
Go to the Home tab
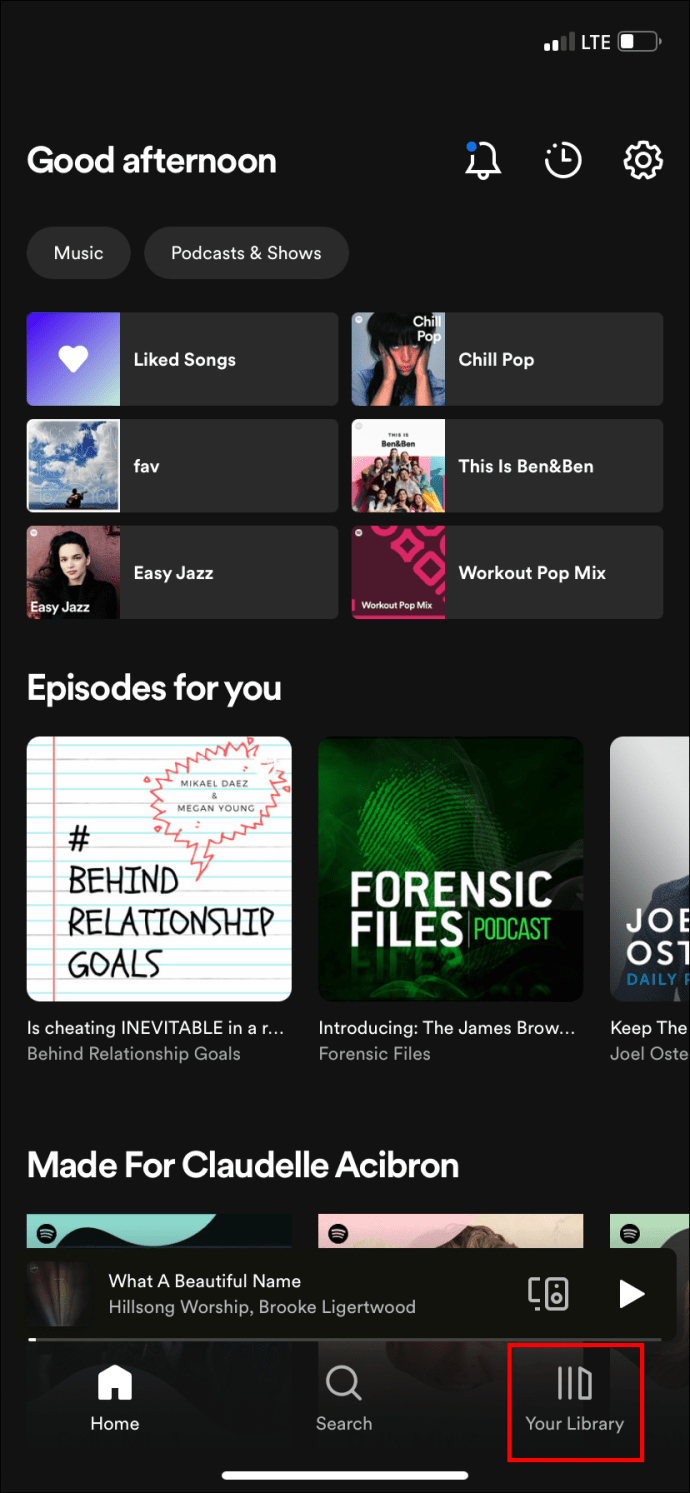115,1399
